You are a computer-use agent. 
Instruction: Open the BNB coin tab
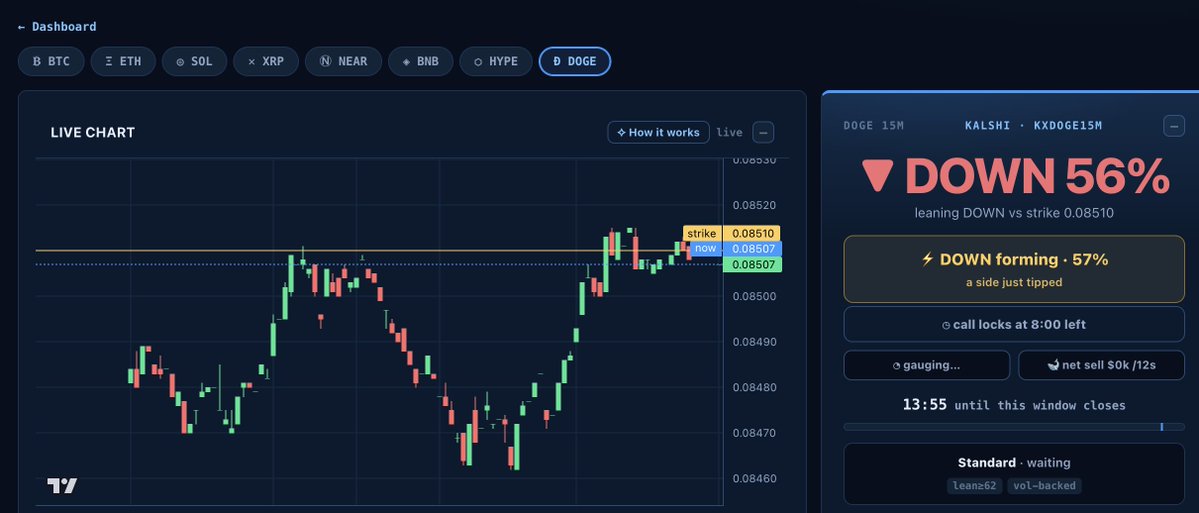point(421,61)
